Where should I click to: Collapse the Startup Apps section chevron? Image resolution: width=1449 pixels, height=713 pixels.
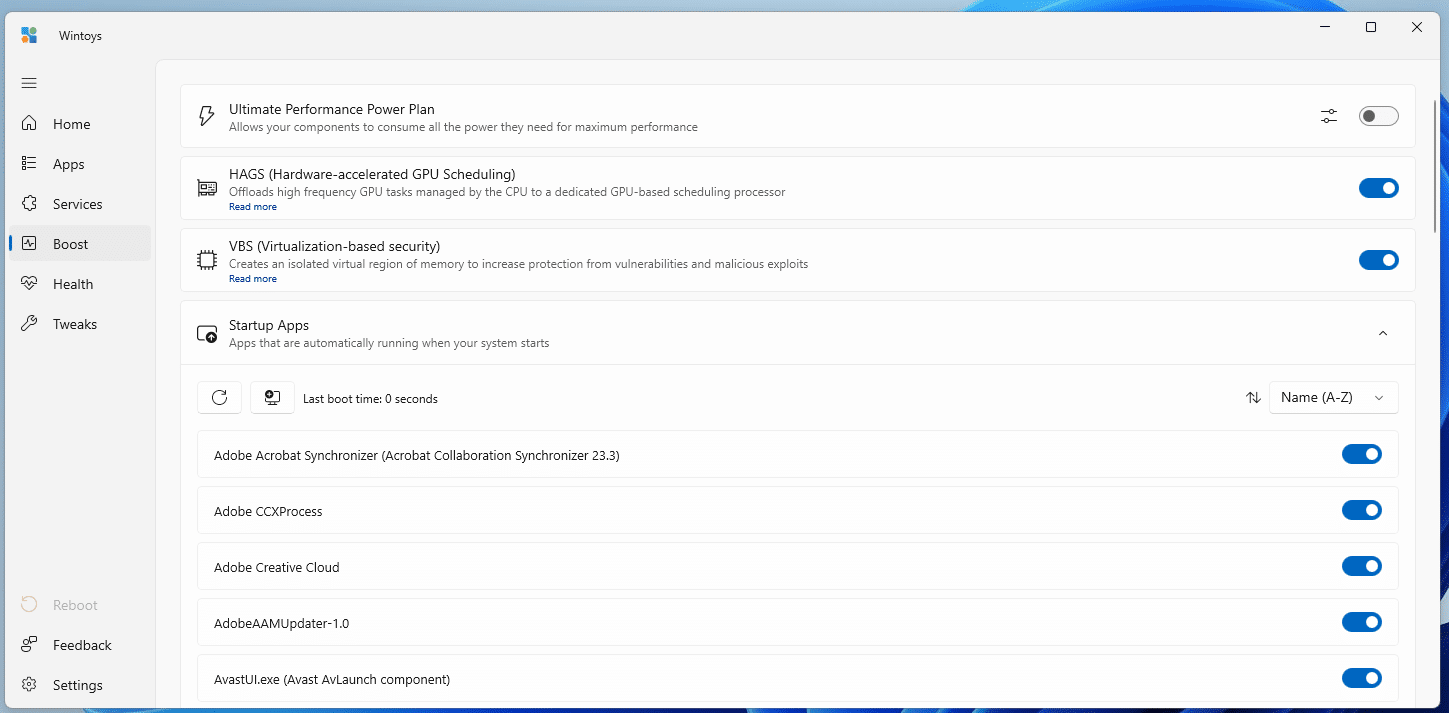(1383, 333)
